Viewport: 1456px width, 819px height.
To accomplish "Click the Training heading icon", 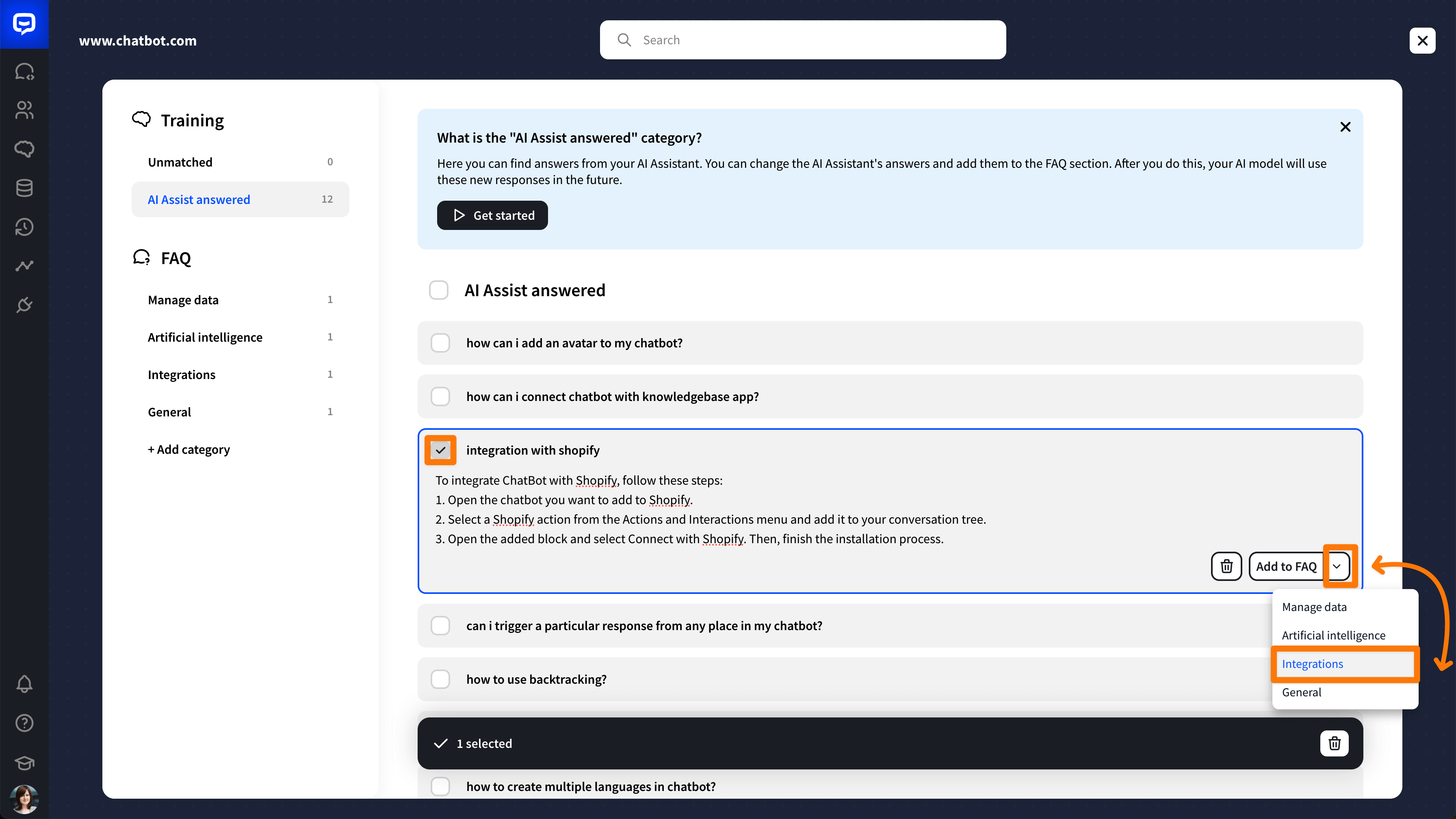I will [141, 119].
